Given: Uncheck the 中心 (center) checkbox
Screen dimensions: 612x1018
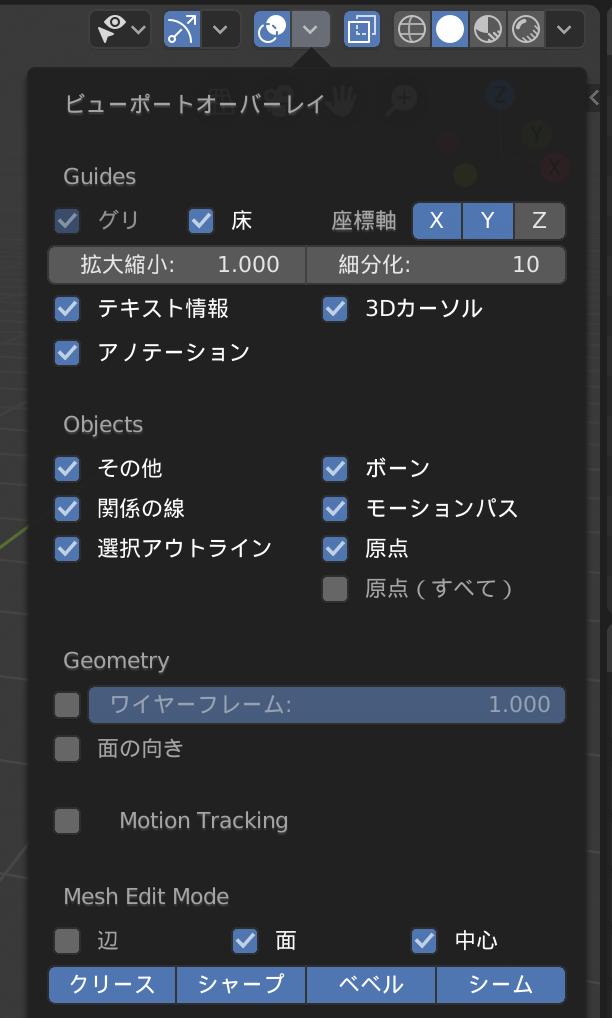Looking at the screenshot, I should pyautogui.click(x=424, y=941).
